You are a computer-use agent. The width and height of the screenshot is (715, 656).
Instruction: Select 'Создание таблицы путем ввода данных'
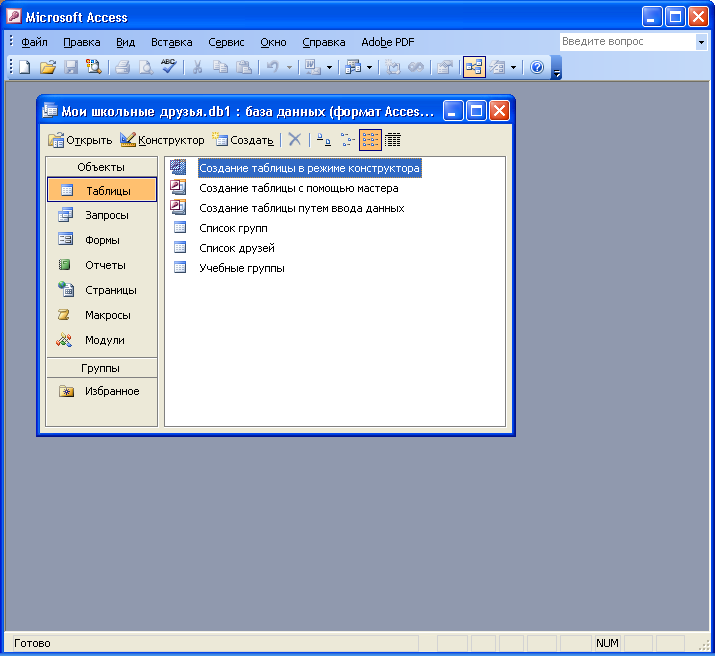302,208
